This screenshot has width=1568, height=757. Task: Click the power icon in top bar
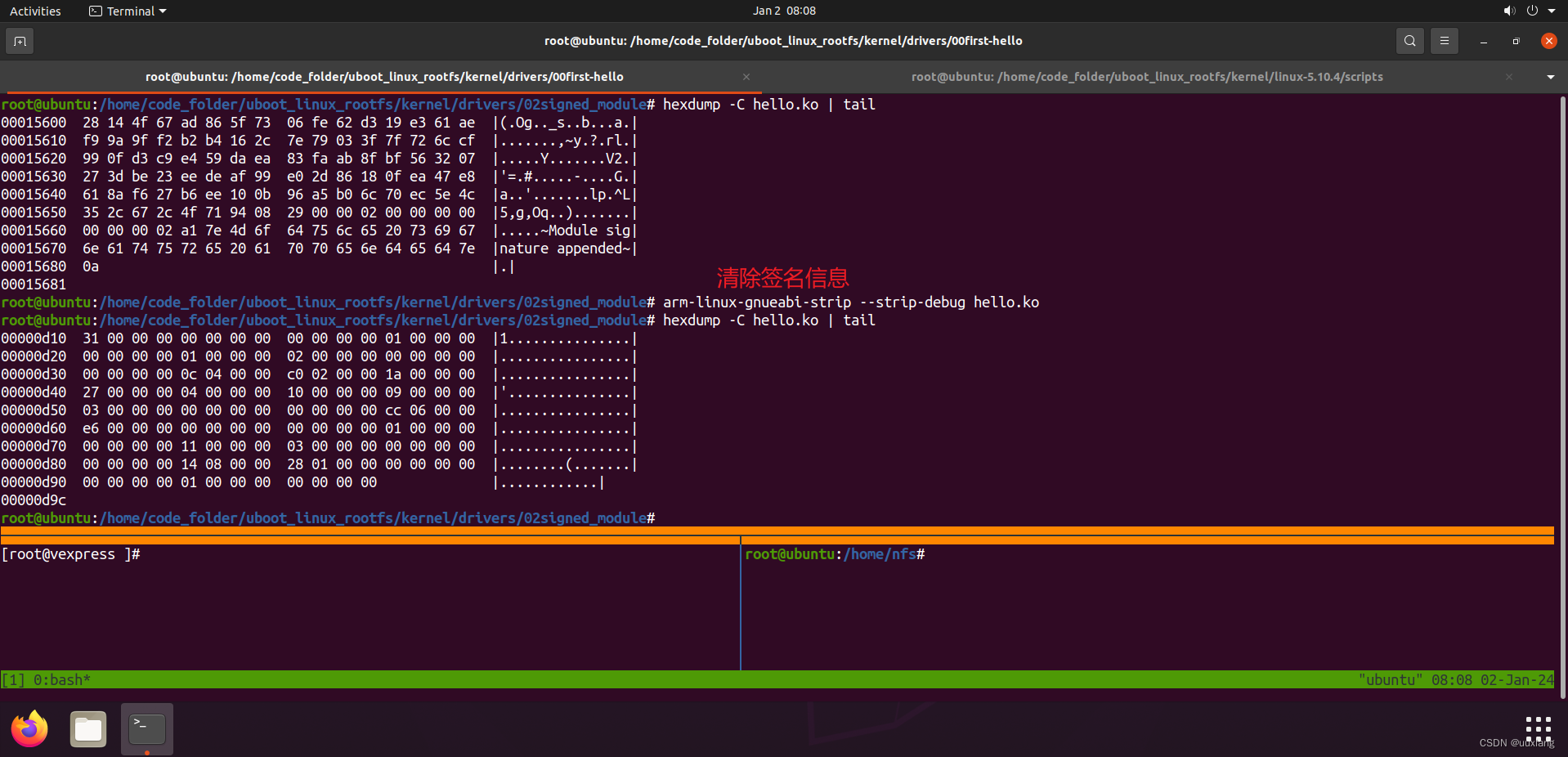coord(1532,11)
